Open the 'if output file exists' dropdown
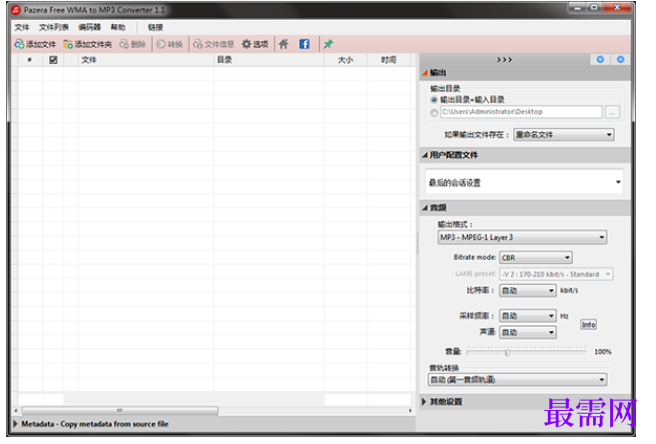The image size is (656, 444). pos(564,135)
